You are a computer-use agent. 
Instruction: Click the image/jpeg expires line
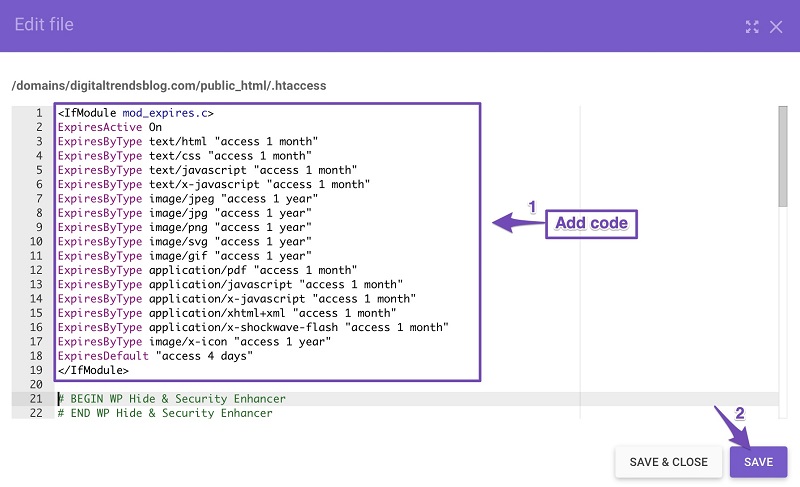188,198
